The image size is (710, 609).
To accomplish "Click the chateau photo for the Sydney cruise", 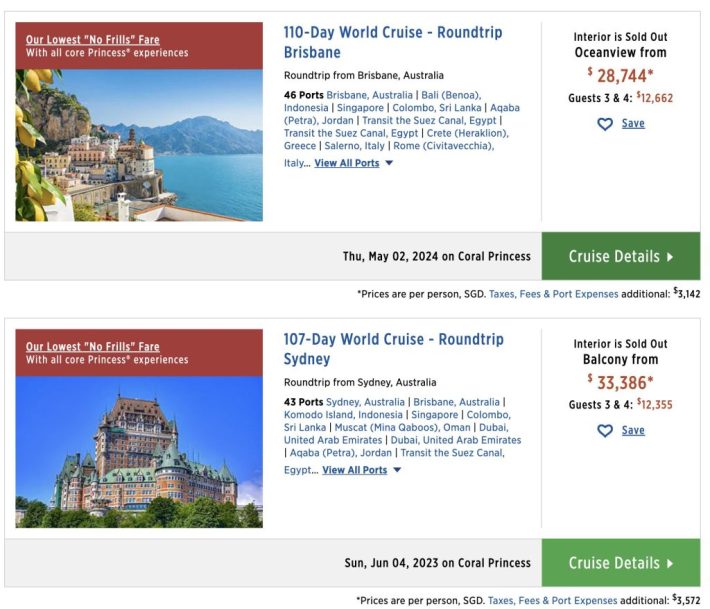I will coord(139,452).
